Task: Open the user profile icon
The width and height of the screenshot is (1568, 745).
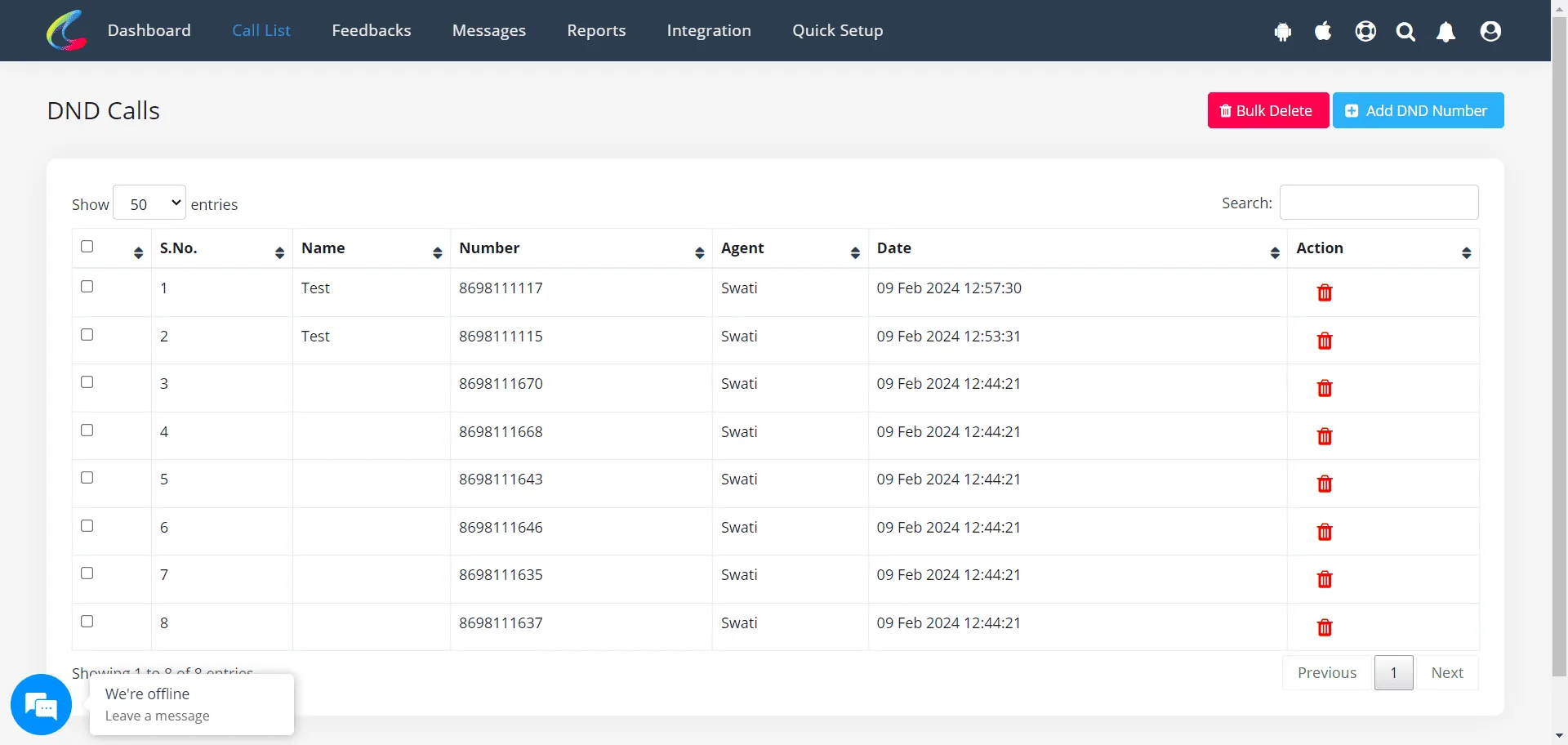Action: (1490, 31)
